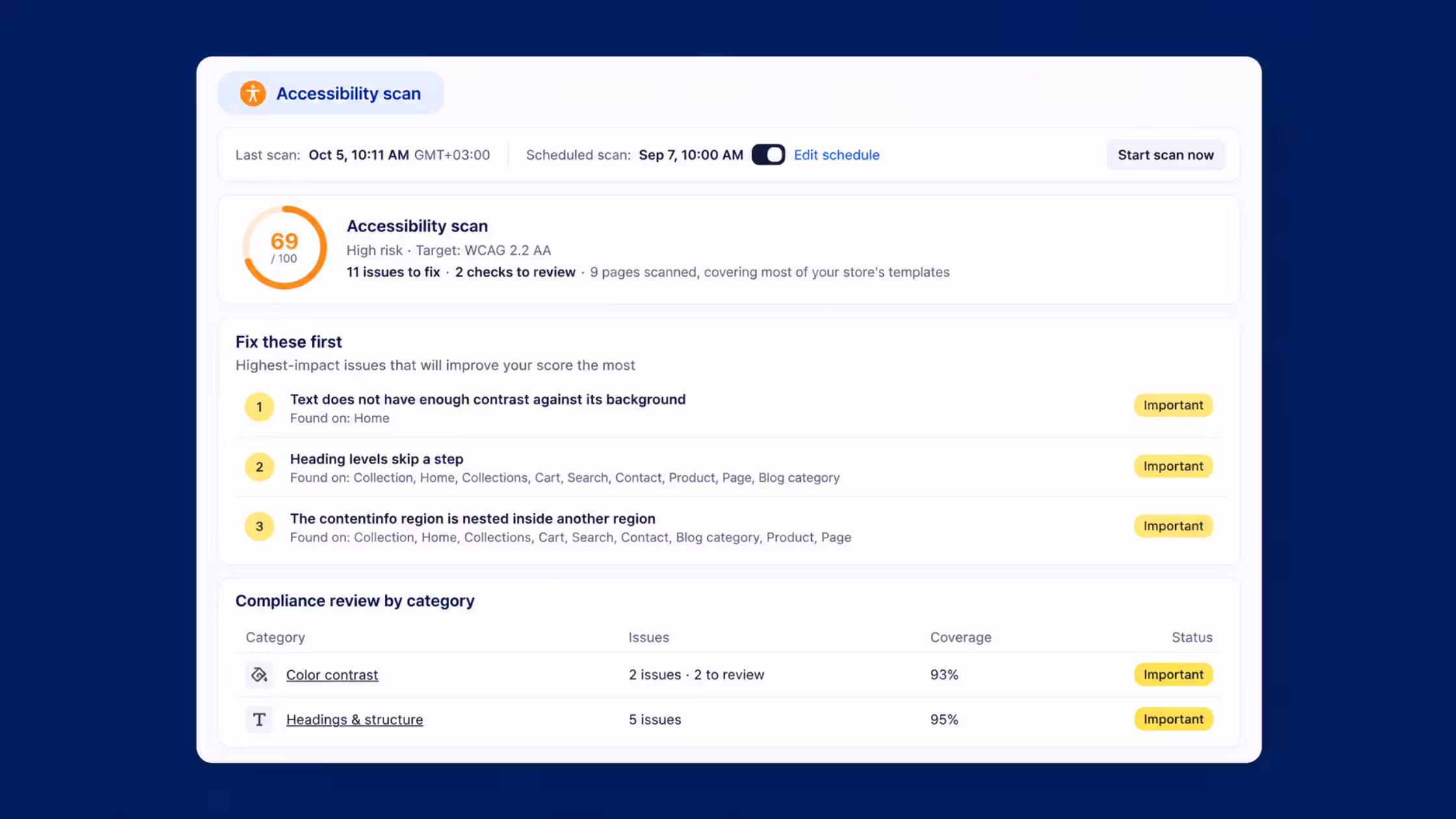Click last scan time 'Oct 5, 10:11 AM'
Image resolution: width=1456 pixels, height=819 pixels.
(x=359, y=155)
